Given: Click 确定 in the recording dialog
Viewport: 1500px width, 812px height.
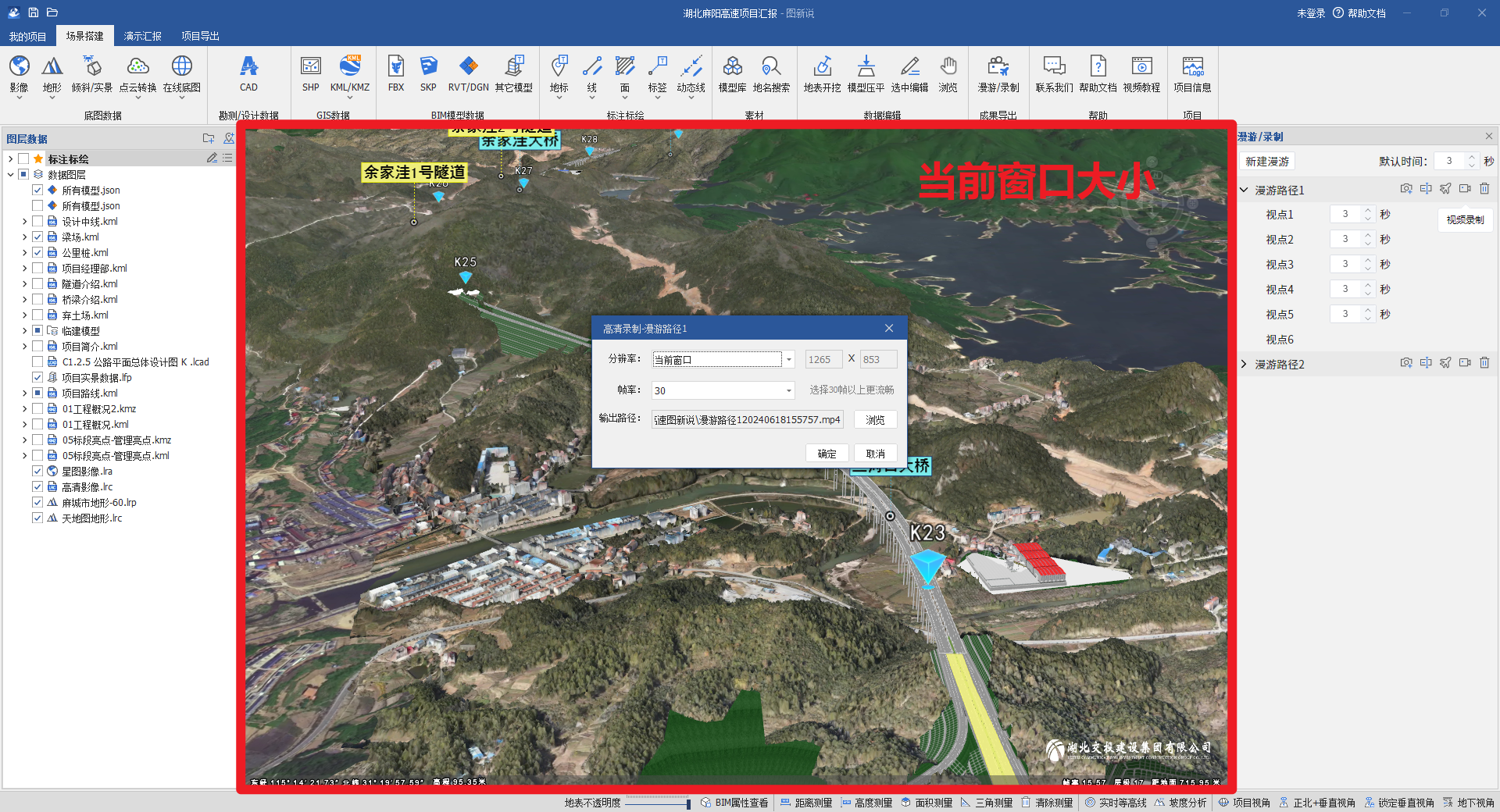Looking at the screenshot, I should click(x=827, y=454).
